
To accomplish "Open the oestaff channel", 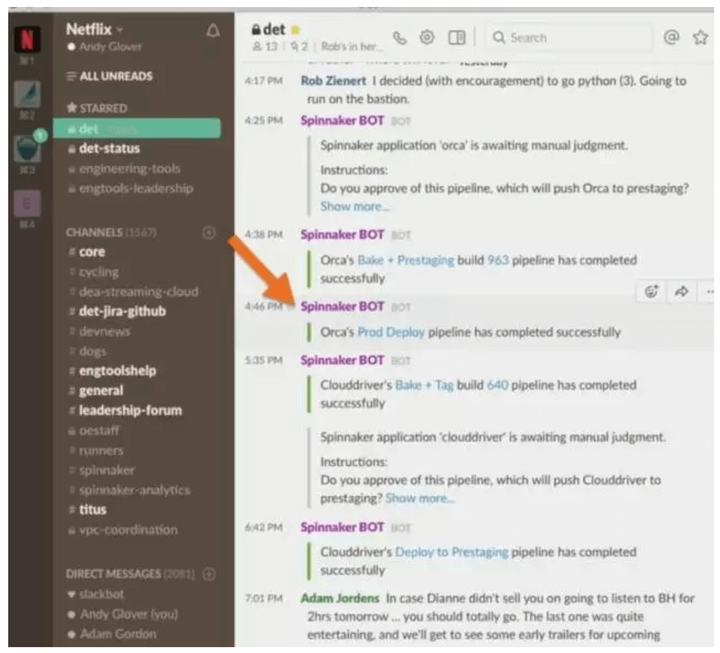I will [94, 431].
